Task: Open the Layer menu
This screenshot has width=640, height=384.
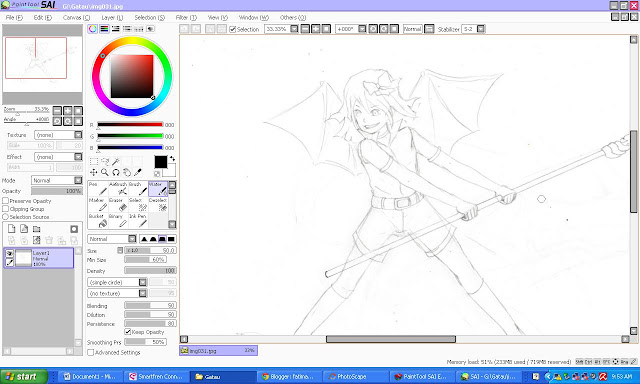Action: [x=112, y=18]
